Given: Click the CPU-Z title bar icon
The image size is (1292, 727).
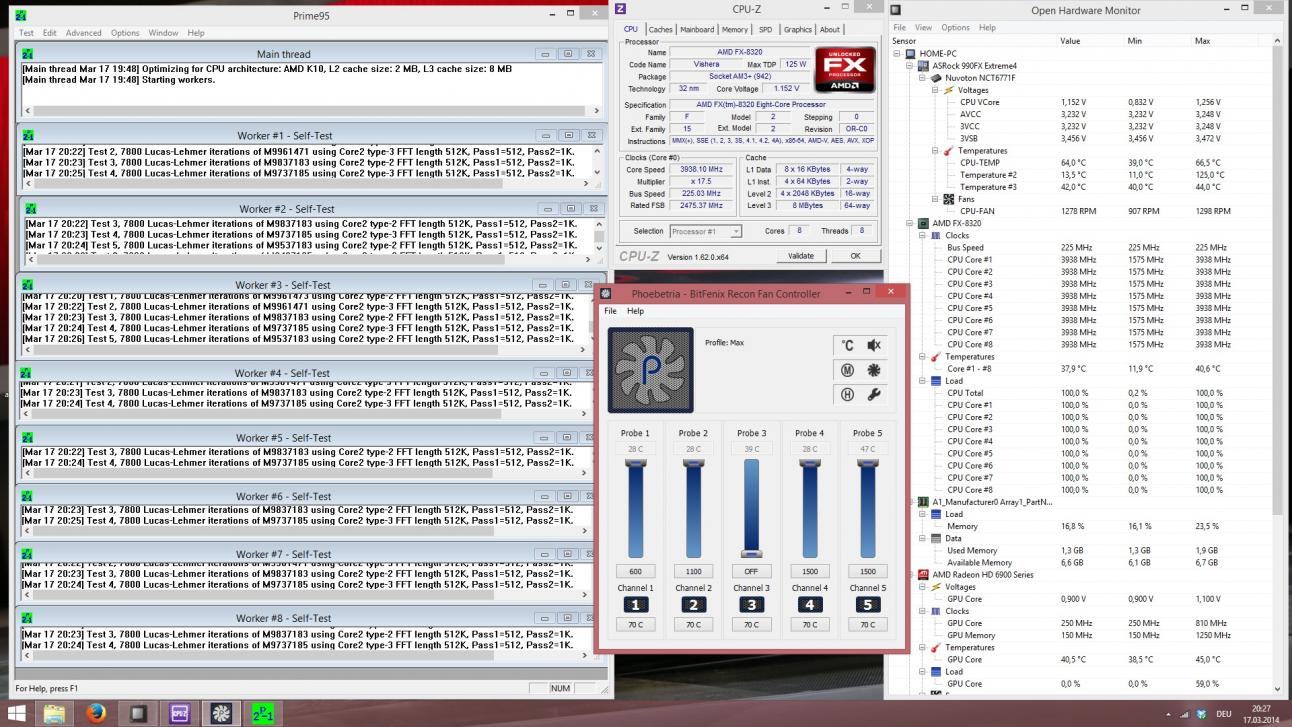Looking at the screenshot, I should [x=621, y=9].
